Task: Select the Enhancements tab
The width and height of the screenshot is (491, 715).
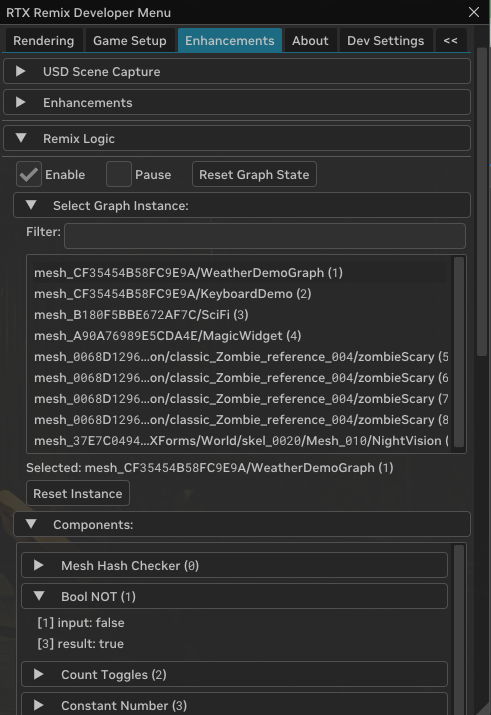Action: tap(230, 41)
